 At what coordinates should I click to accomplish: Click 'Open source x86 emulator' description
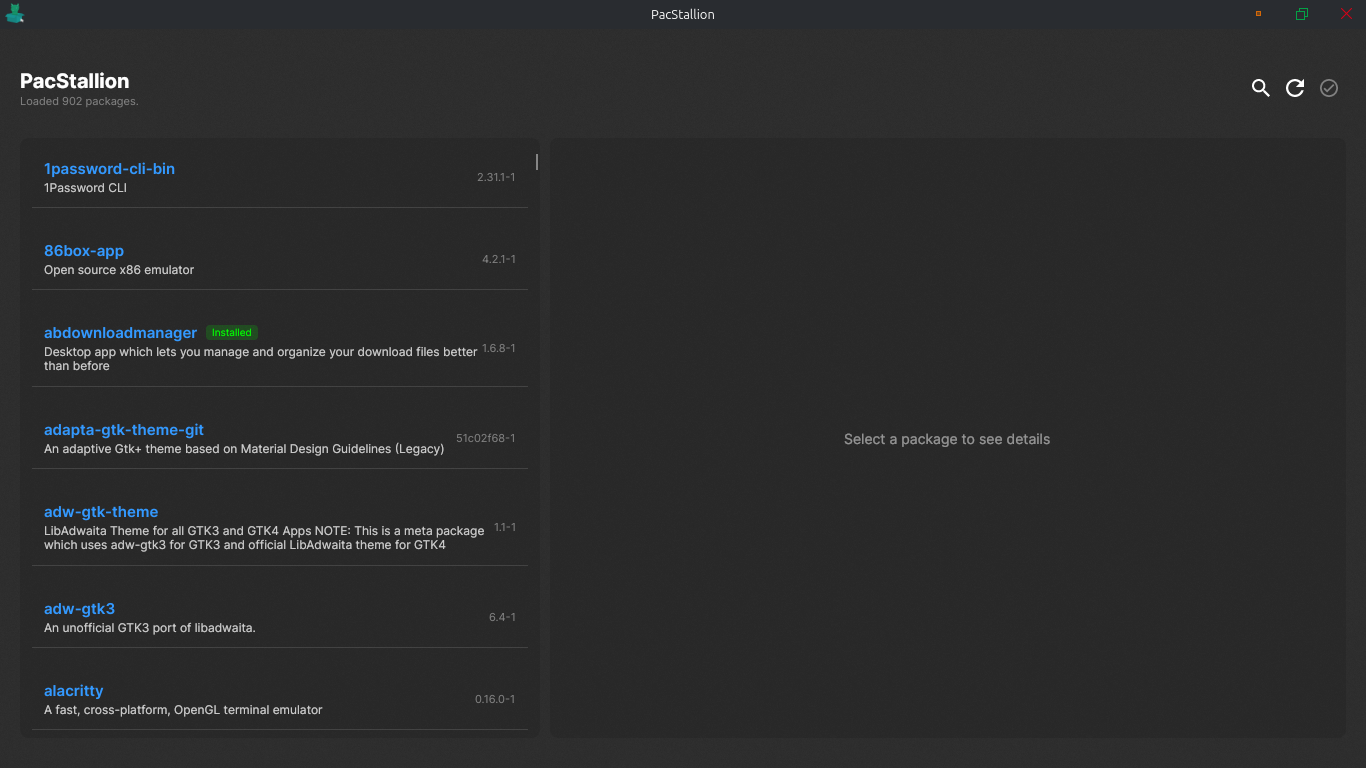119,270
